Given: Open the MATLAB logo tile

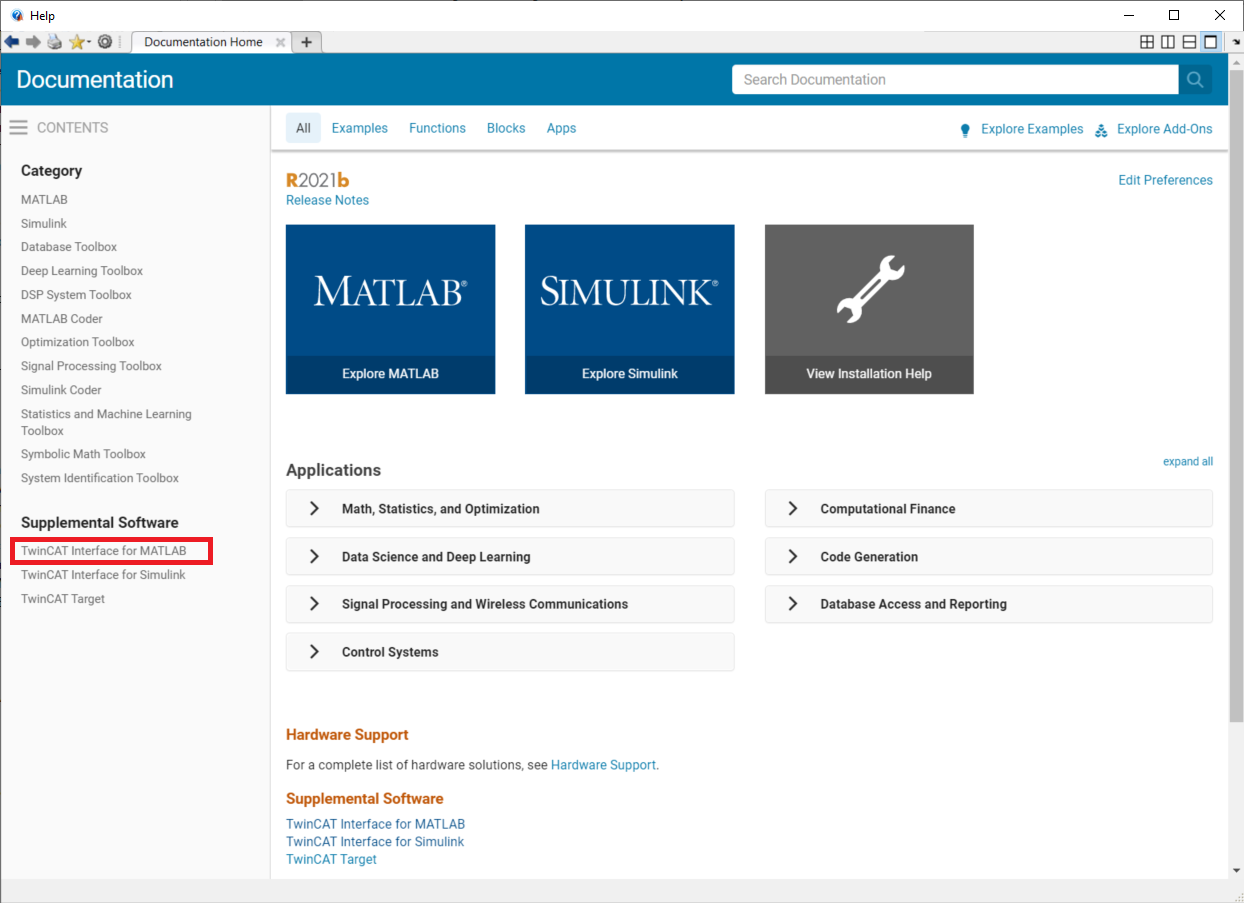Looking at the screenshot, I should tap(390, 290).
